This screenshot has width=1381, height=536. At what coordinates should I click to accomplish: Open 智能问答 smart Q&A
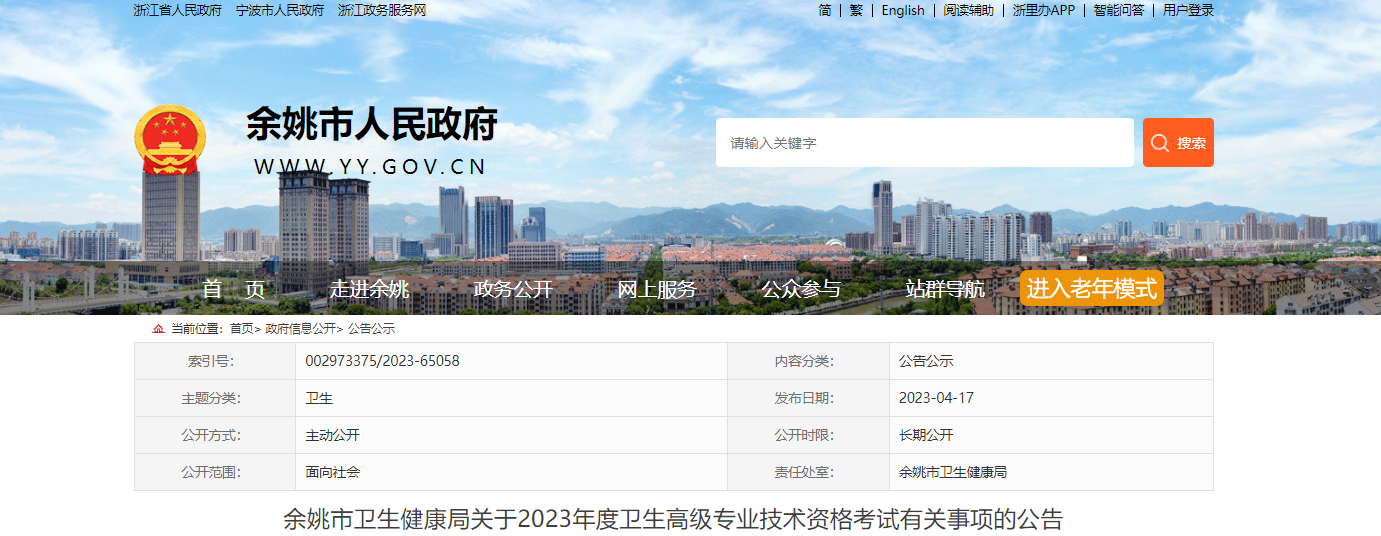point(1119,10)
